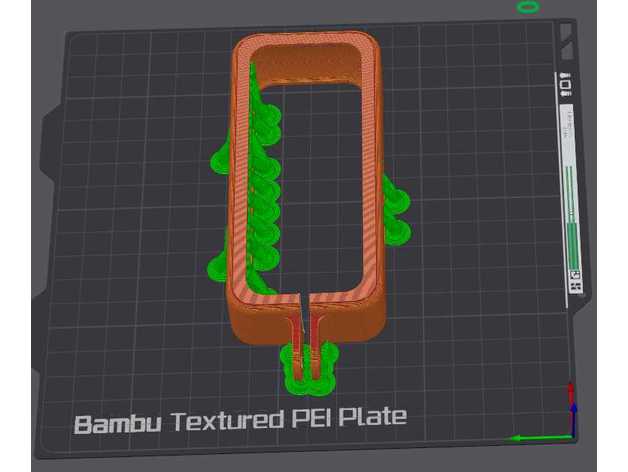Image resolution: width=628 pixels, height=472 pixels.
Task: Click the green supports on the model's right side
Action: (394, 210)
